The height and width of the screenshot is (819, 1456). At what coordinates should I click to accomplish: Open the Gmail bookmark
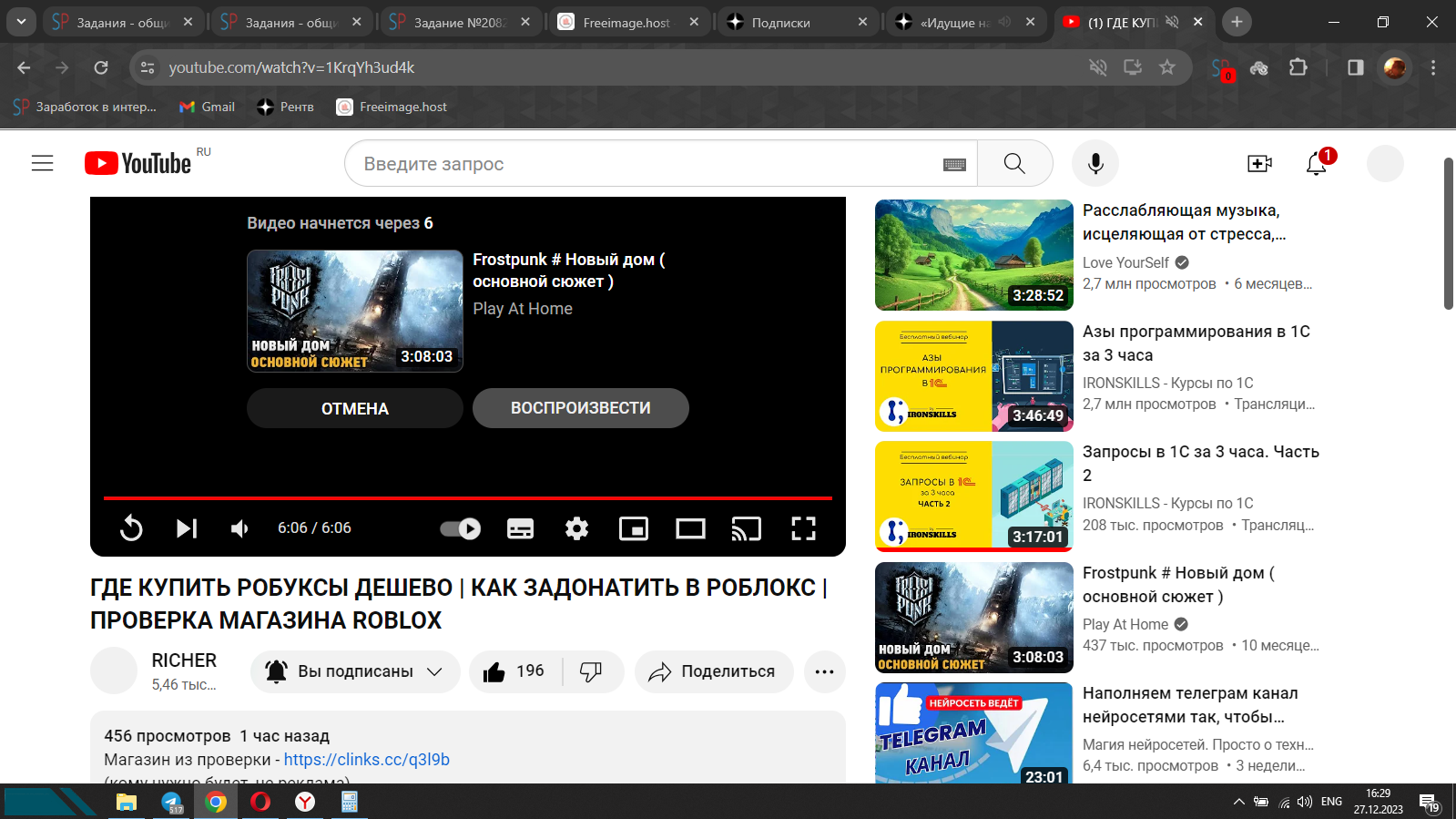coord(208,107)
